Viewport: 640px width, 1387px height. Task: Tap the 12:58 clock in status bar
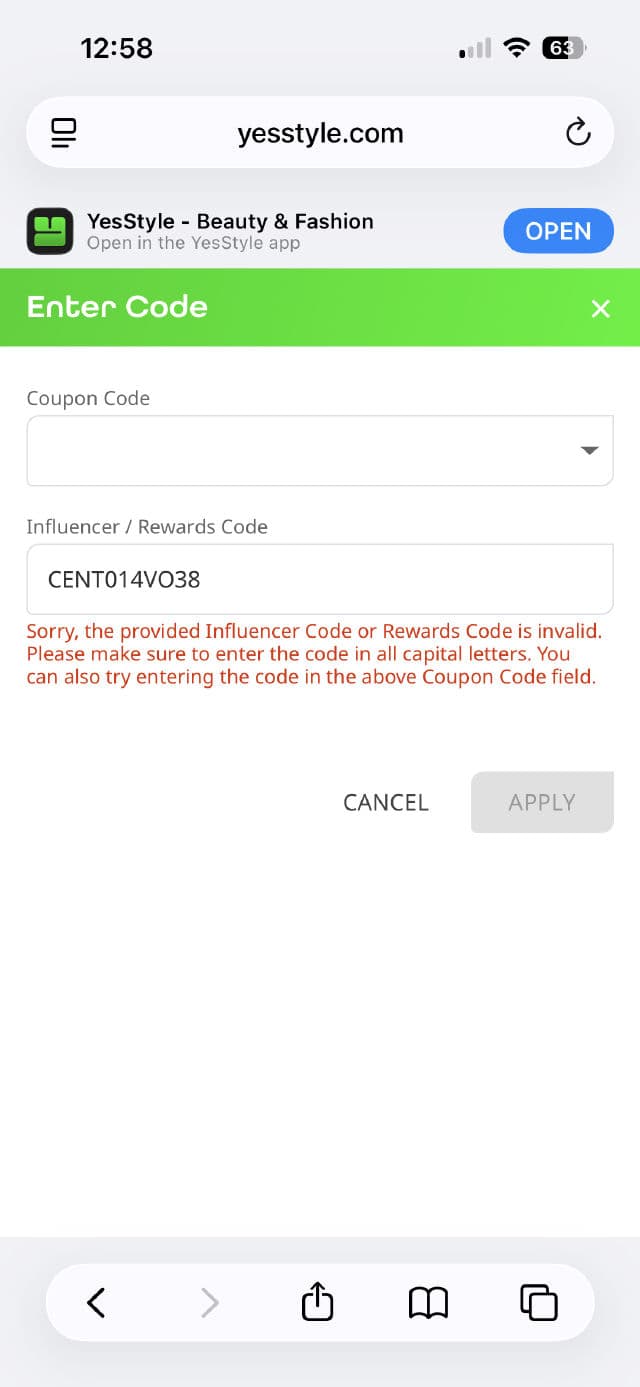pos(117,48)
